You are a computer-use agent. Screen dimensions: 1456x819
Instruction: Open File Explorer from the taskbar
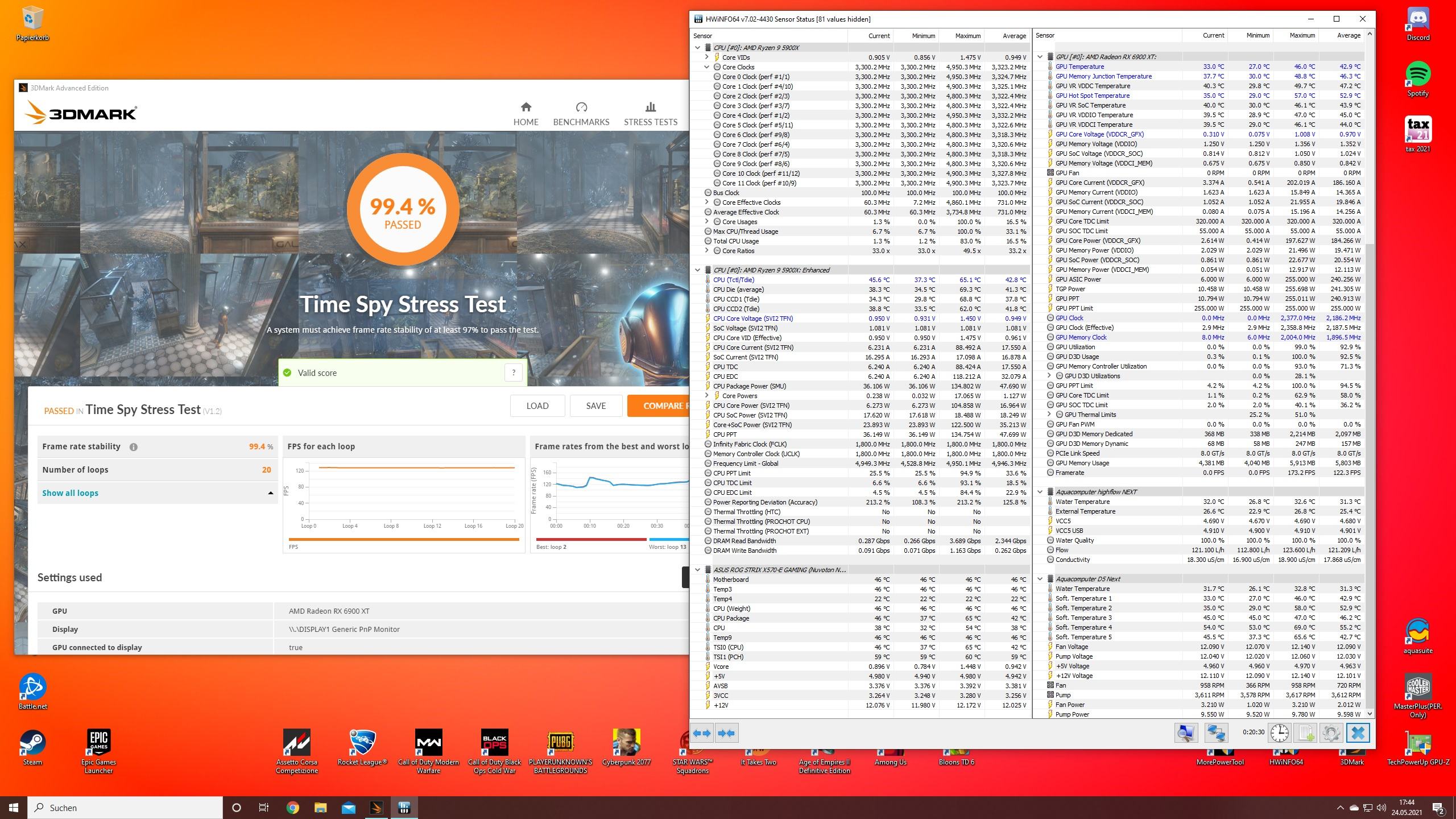tap(320, 808)
